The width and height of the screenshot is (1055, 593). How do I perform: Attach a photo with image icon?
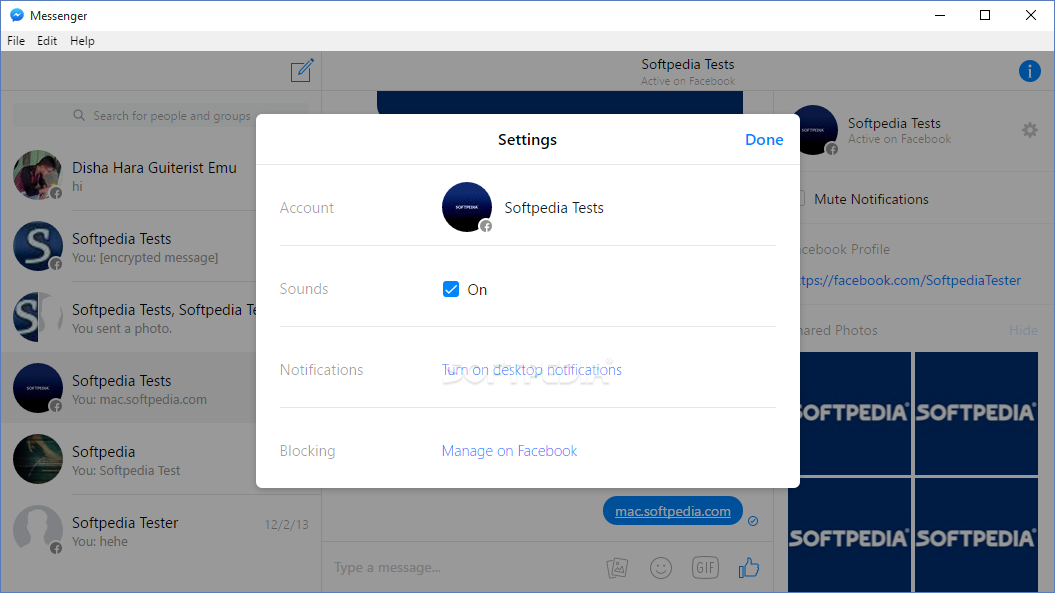(x=617, y=567)
